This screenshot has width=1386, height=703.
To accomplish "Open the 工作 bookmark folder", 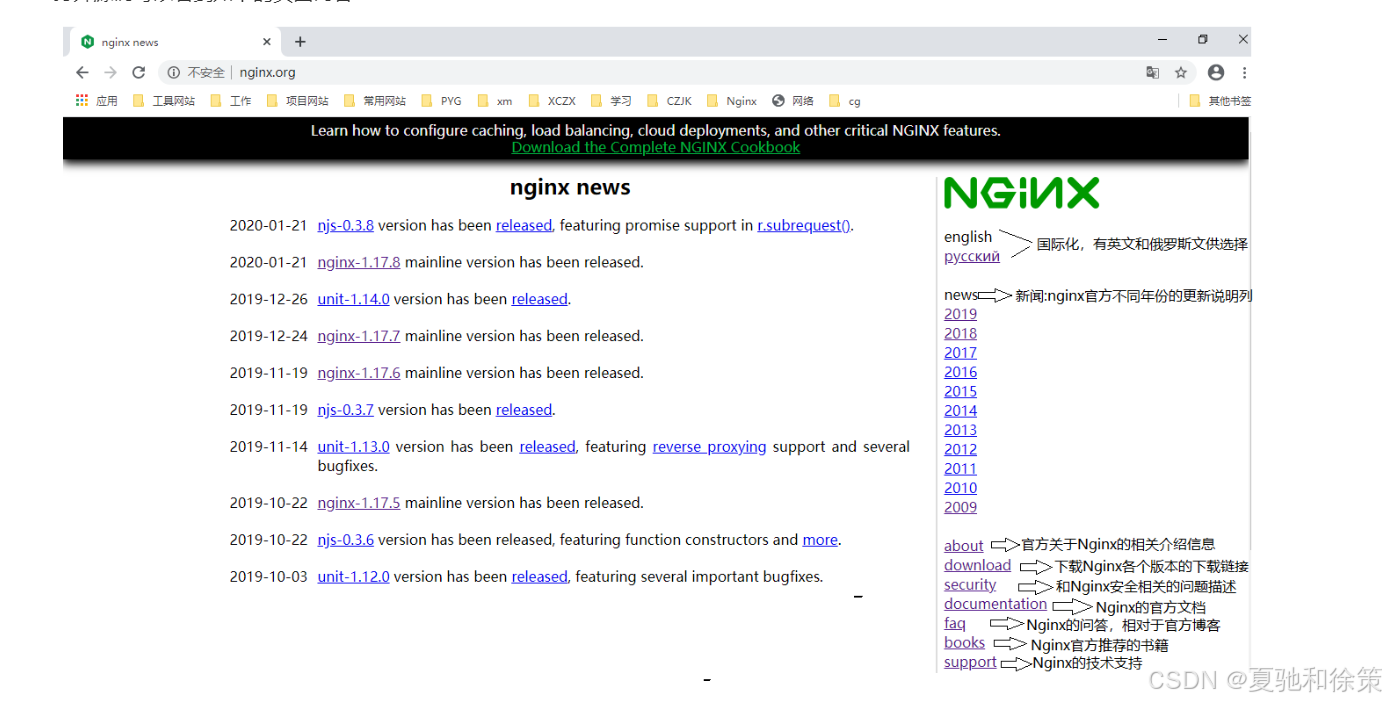I will pyautogui.click(x=231, y=101).
